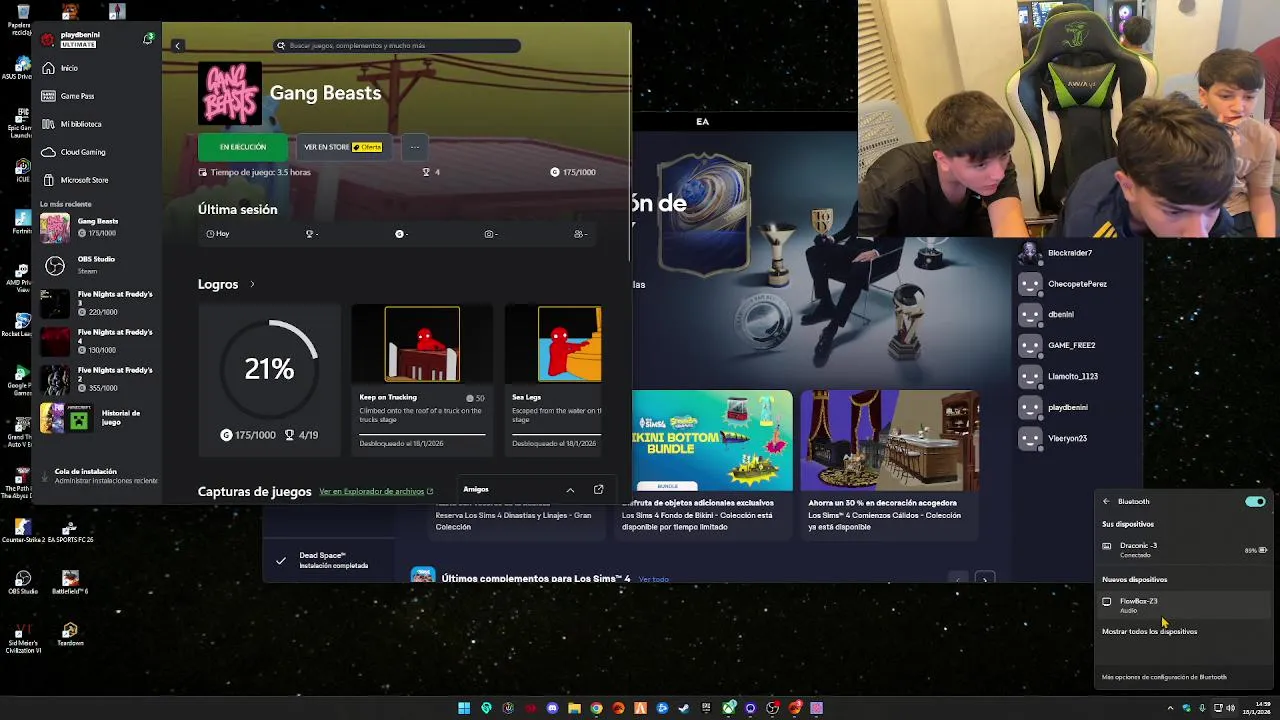Open Battlefield 6 desktop shortcut
This screenshot has width=1280, height=720.
[70, 583]
